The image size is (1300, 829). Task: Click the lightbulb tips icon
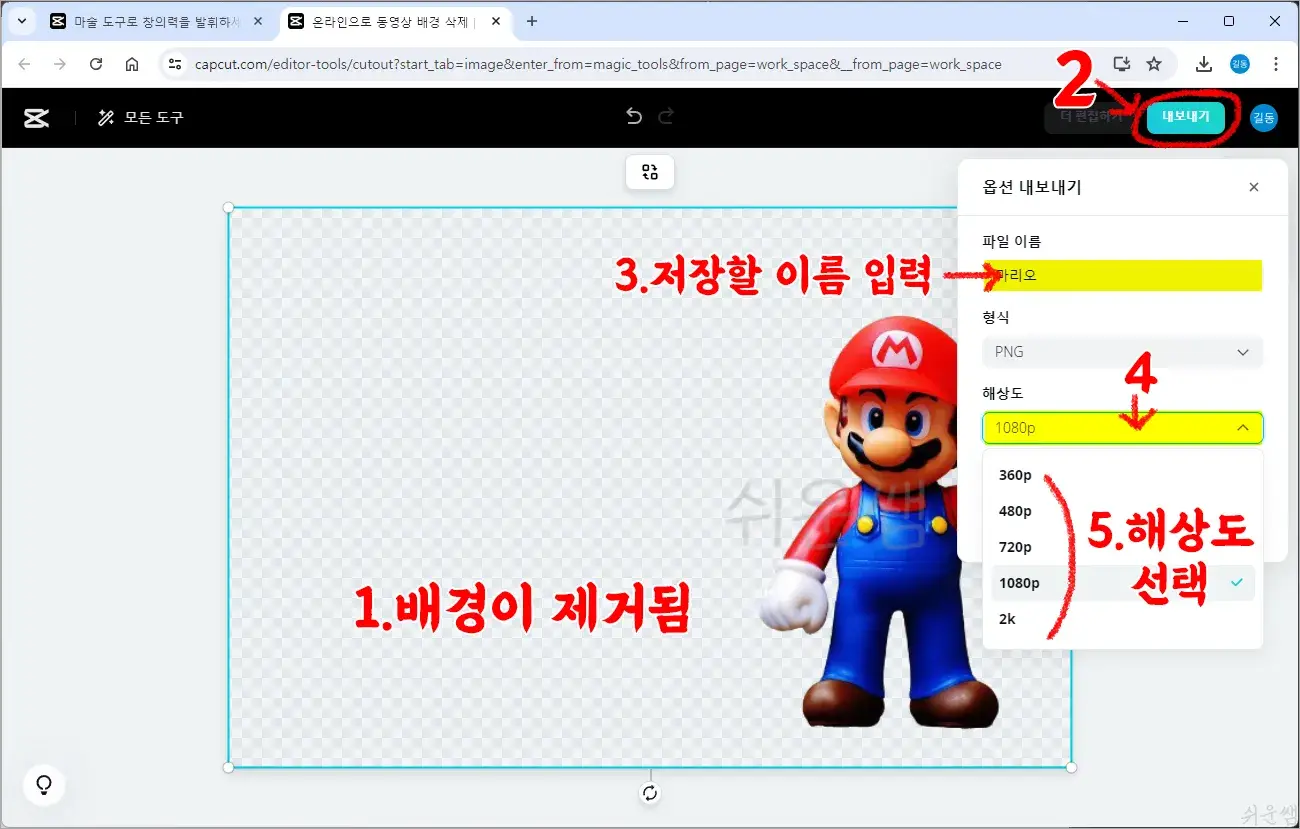(44, 785)
